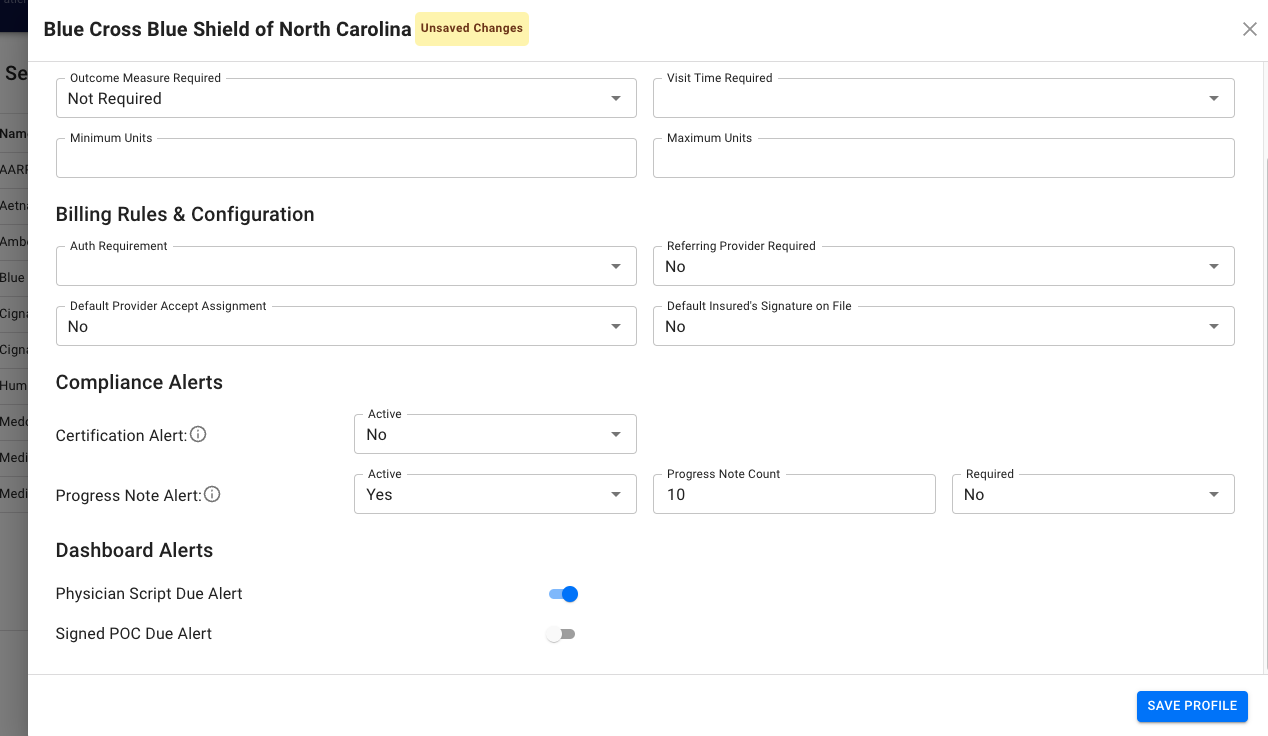Enable Signed POC Due Alert switch
Viewport: 1268px width, 736px height.
[561, 634]
